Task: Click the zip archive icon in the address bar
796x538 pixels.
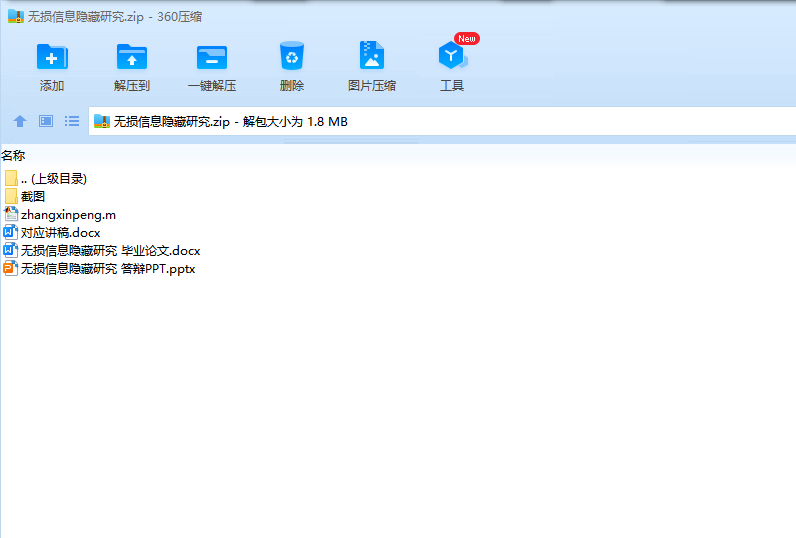Action: 102,121
